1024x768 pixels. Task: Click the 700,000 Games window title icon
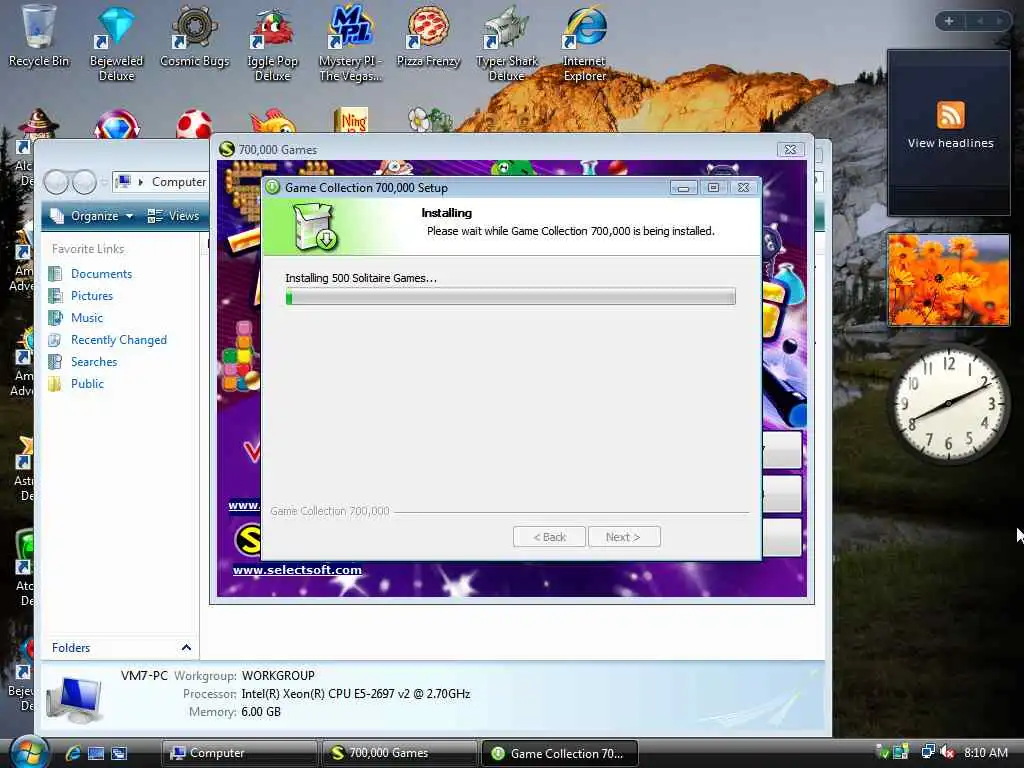click(227, 150)
